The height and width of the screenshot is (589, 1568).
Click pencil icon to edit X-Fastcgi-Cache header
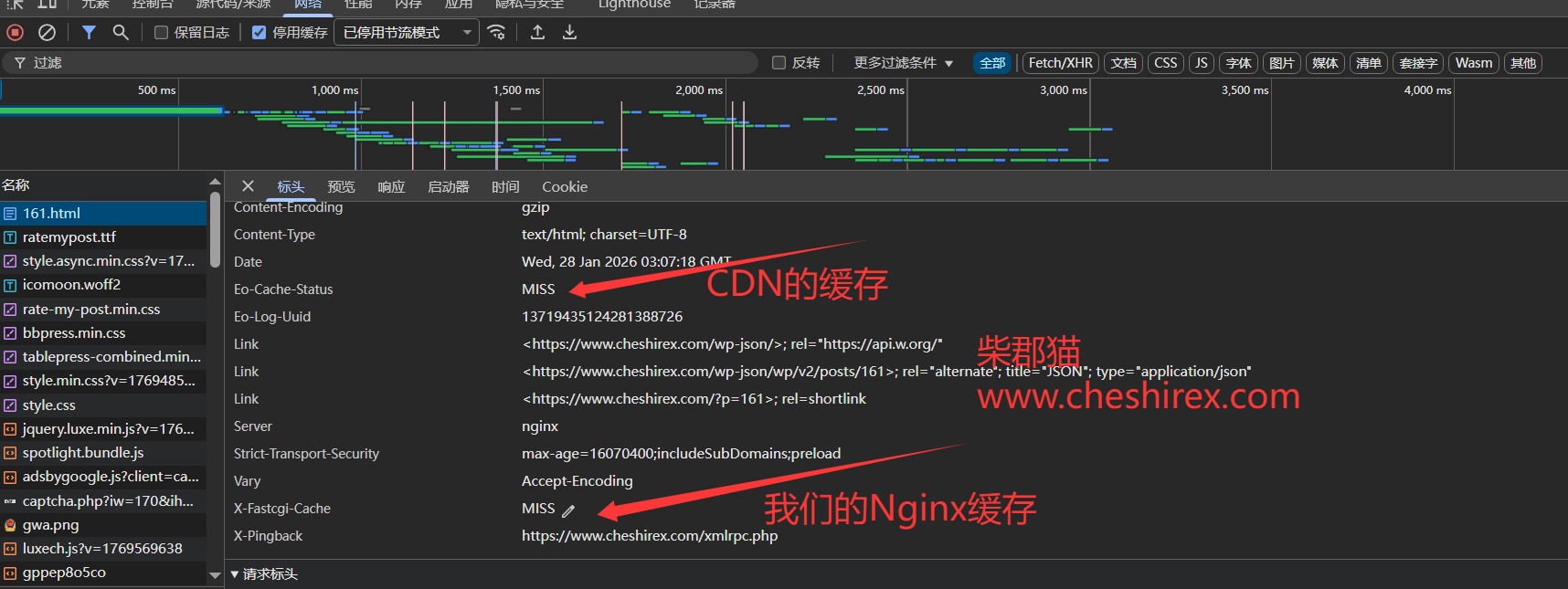click(x=568, y=510)
